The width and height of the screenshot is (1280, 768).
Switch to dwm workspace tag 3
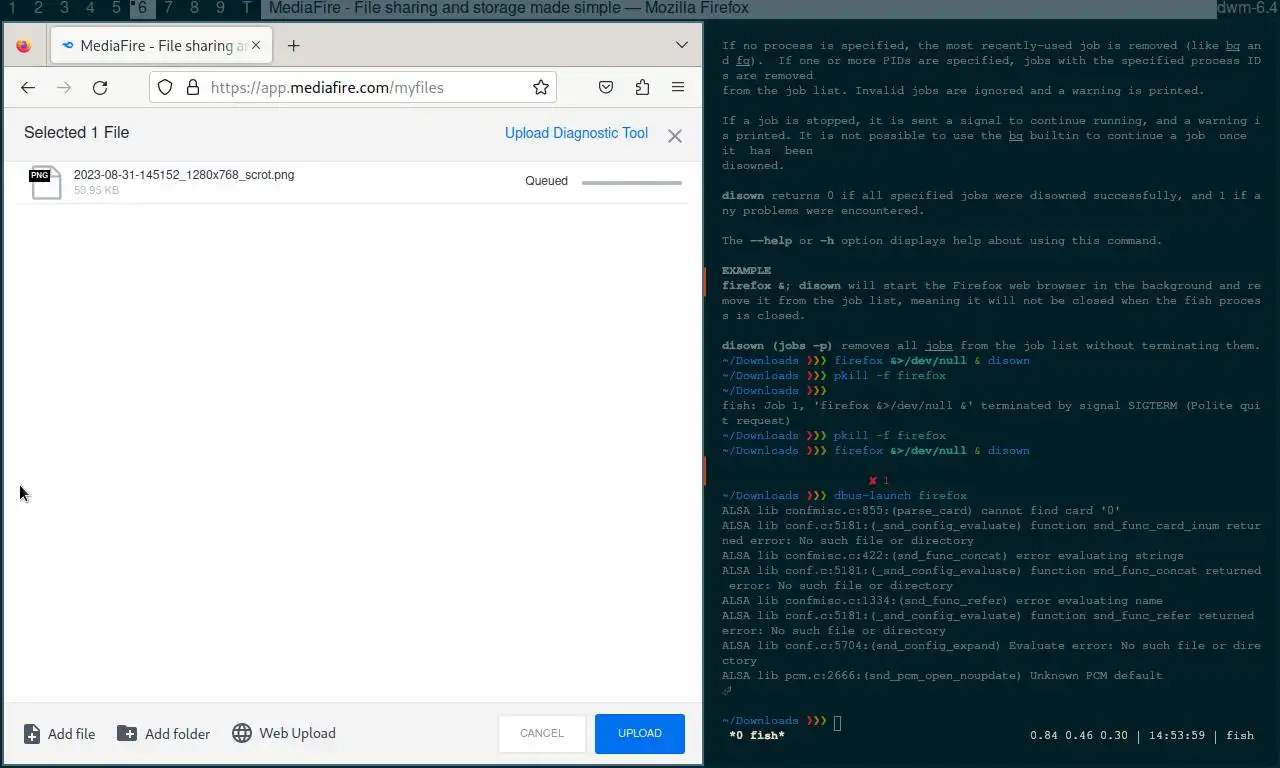click(x=64, y=8)
